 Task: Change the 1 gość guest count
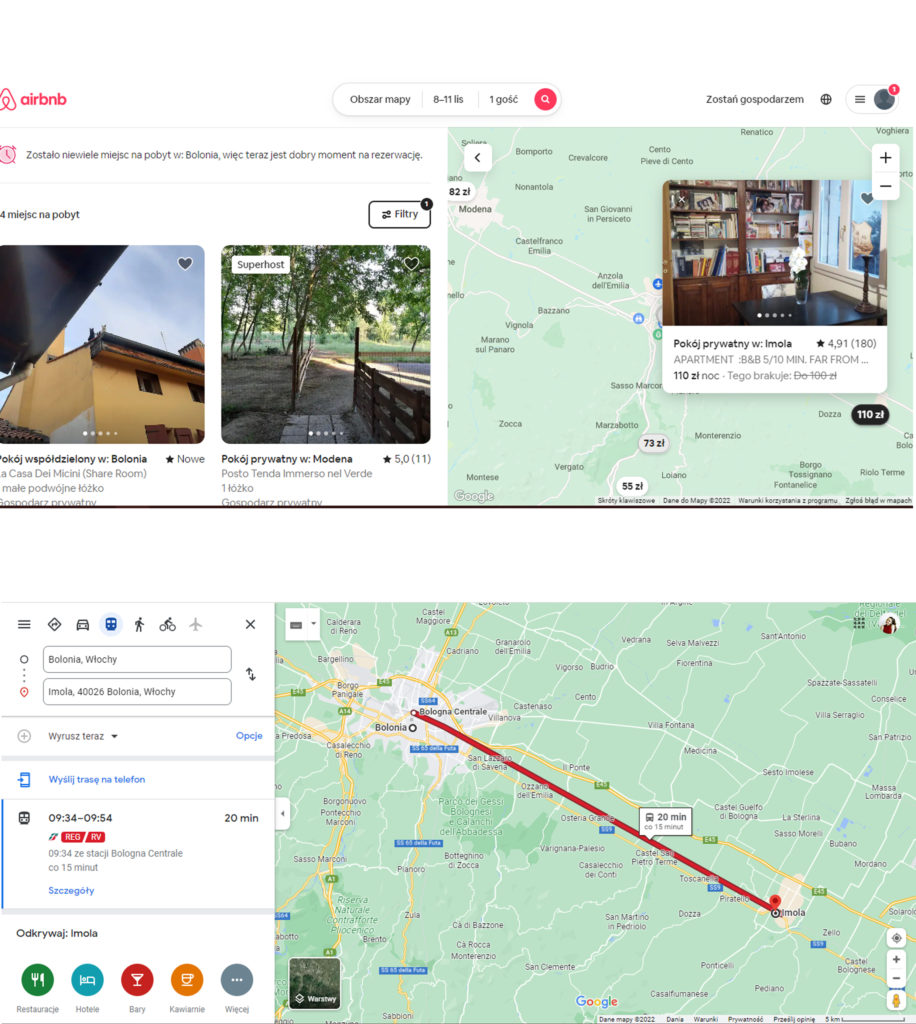click(x=503, y=99)
